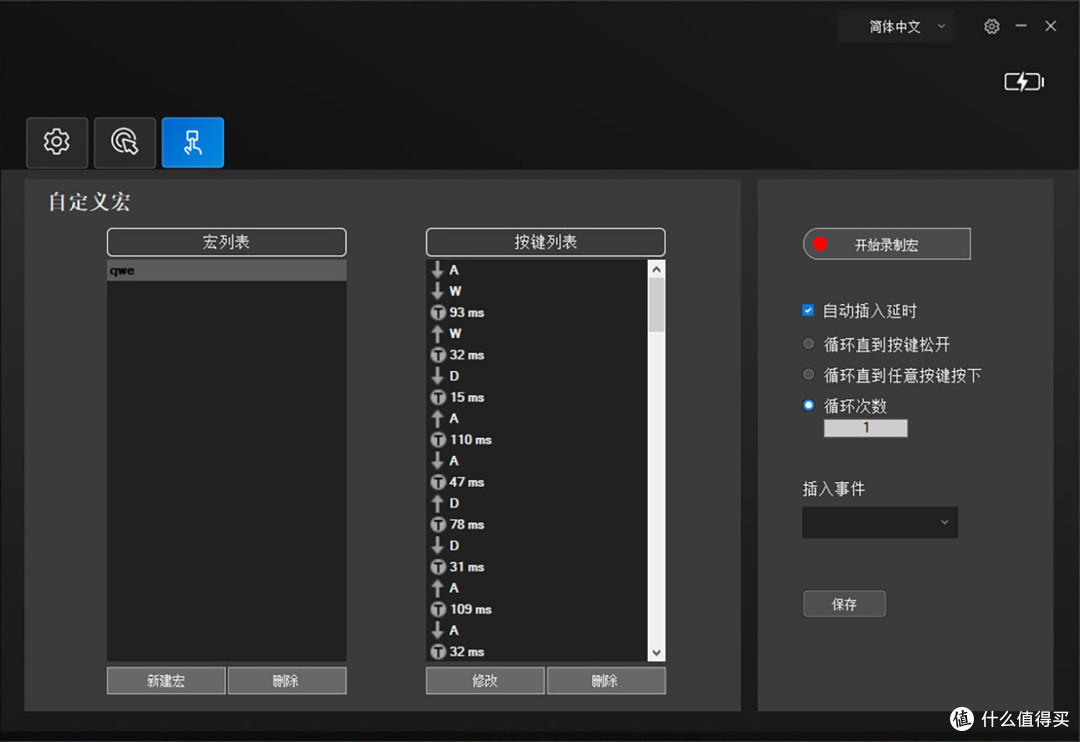The height and width of the screenshot is (742, 1080).
Task: Click the timer icon beside 110 ms
Action: click(x=438, y=440)
